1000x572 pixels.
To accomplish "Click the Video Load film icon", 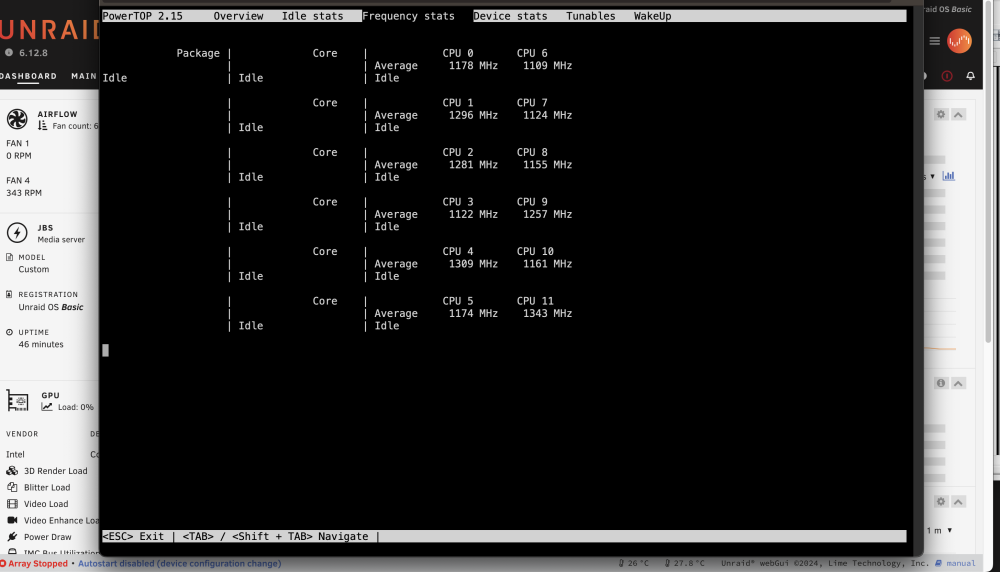I will (12, 504).
